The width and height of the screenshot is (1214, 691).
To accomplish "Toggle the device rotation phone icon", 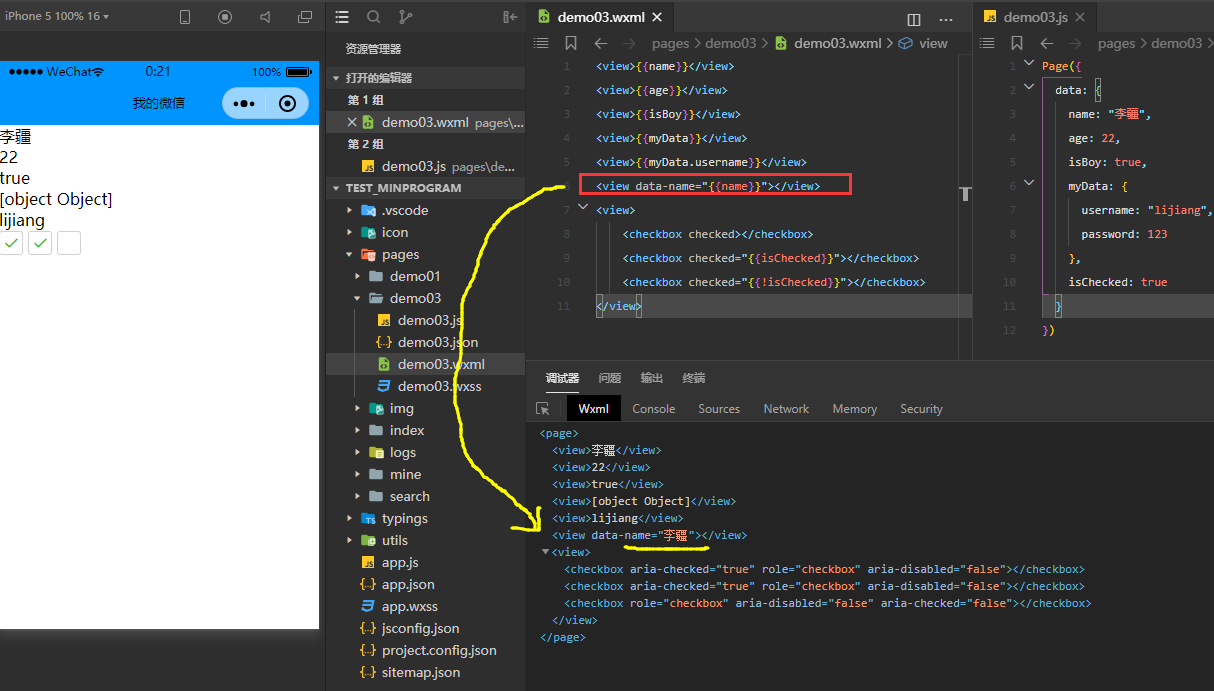I will (185, 17).
